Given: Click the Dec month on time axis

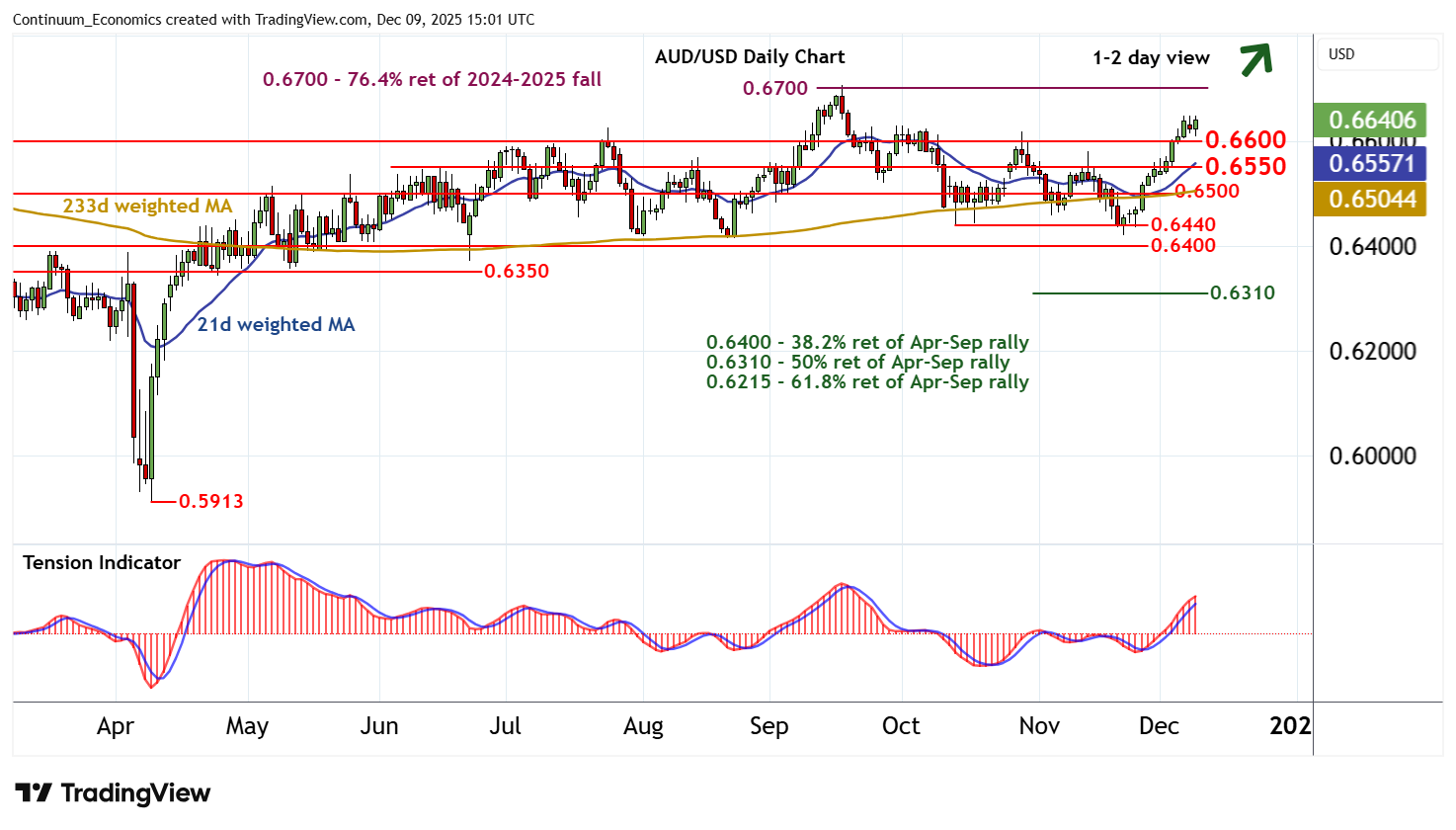Looking at the screenshot, I should click(1158, 726).
